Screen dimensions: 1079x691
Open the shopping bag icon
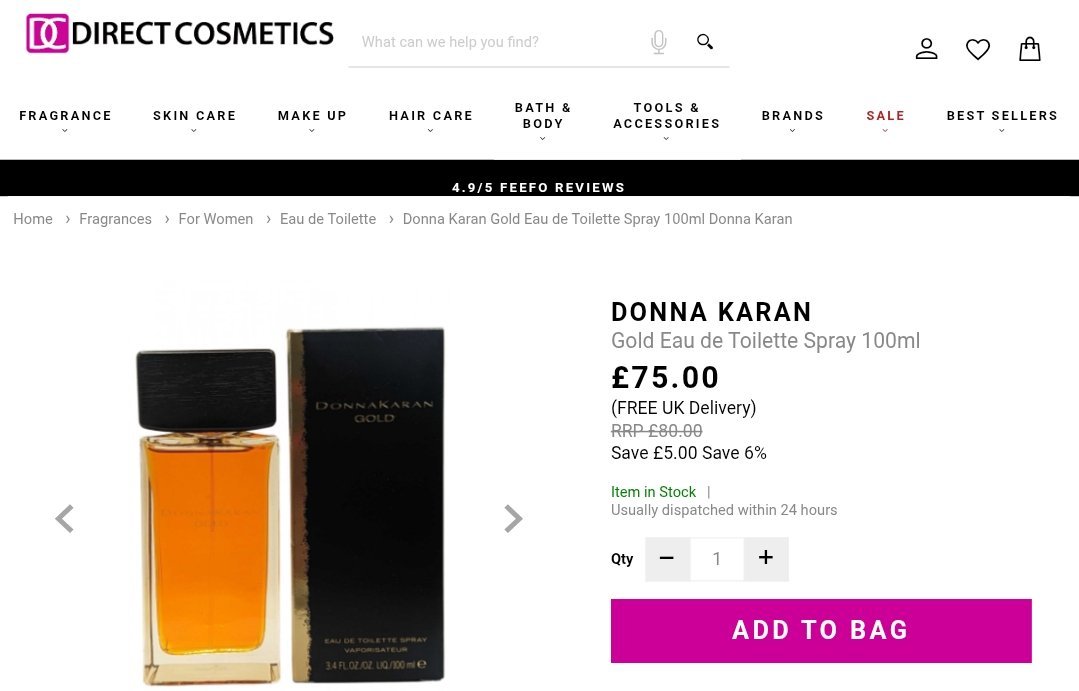(x=1030, y=49)
